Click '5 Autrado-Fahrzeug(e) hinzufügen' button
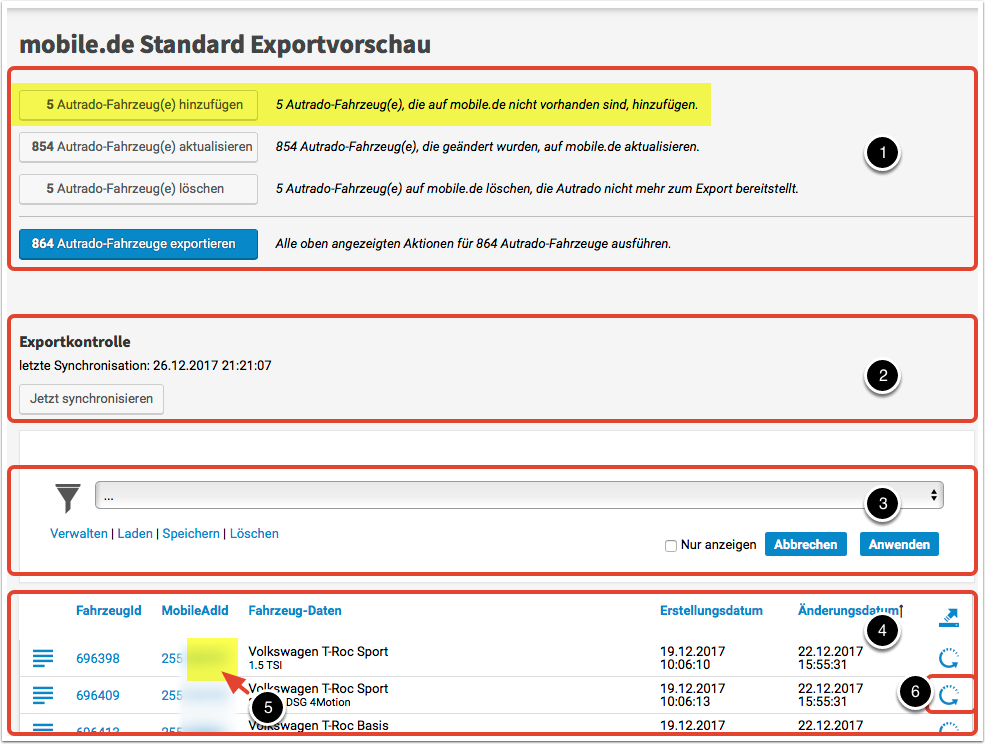 point(138,104)
